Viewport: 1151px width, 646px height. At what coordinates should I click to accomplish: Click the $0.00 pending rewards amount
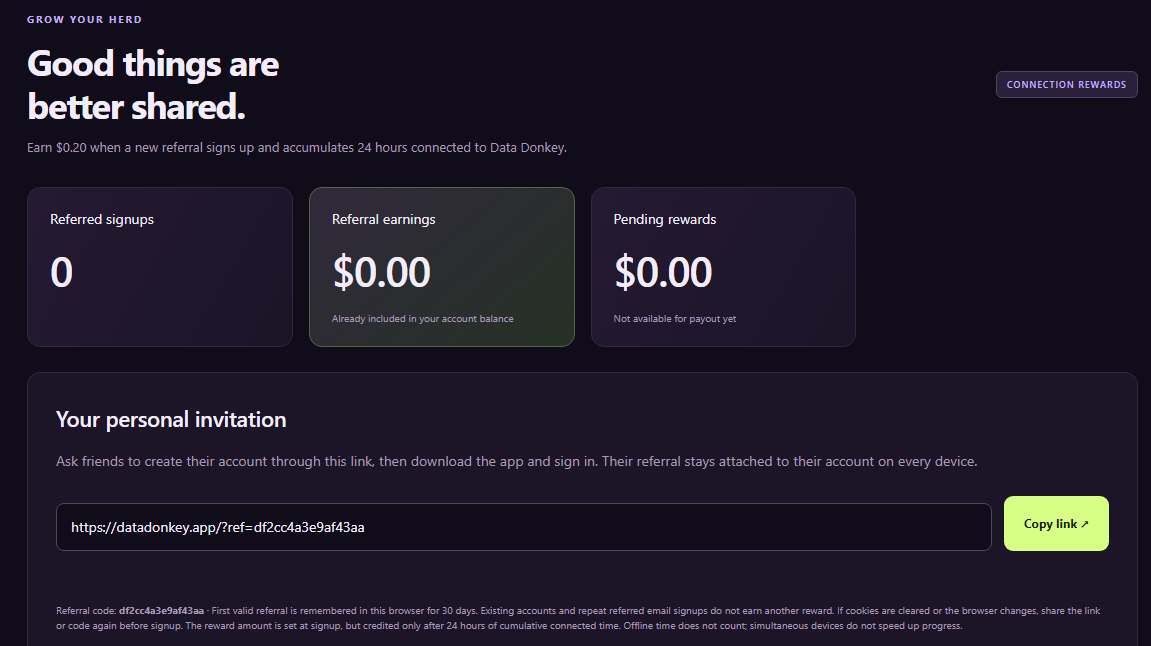pyautogui.click(x=663, y=272)
